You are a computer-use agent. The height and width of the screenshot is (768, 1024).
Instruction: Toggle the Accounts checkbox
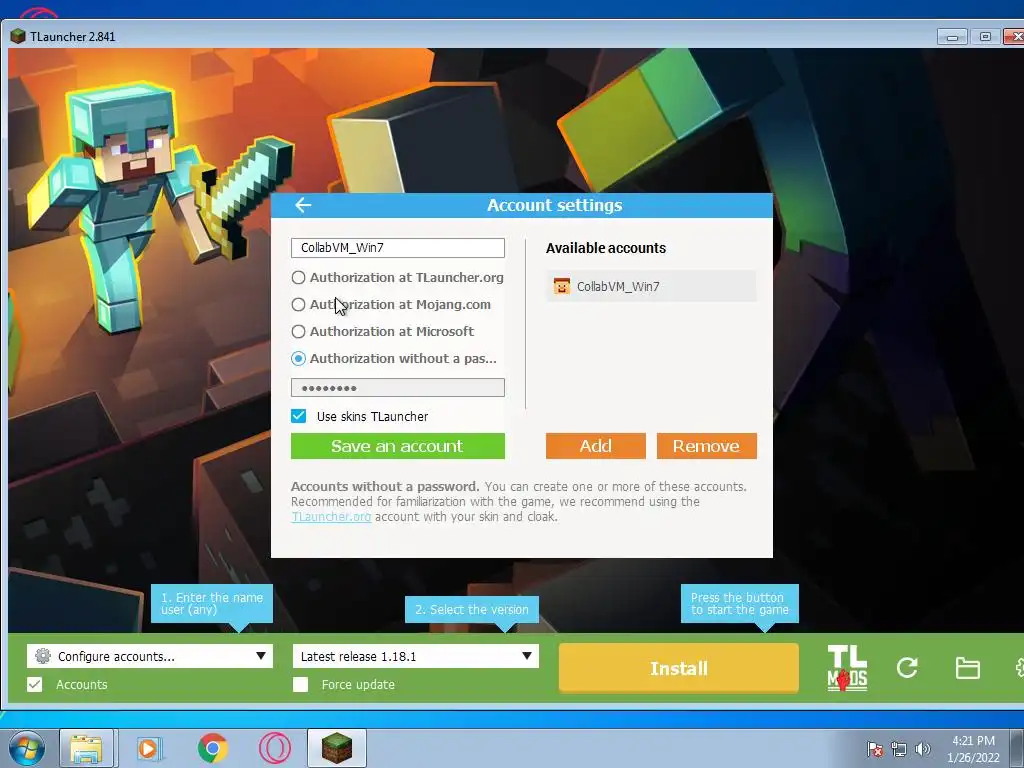35,684
